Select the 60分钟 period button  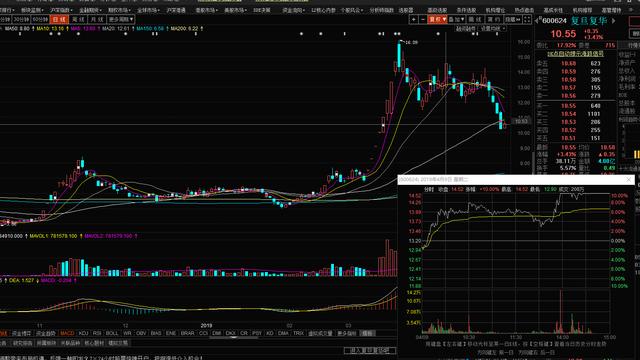(x=40, y=19)
